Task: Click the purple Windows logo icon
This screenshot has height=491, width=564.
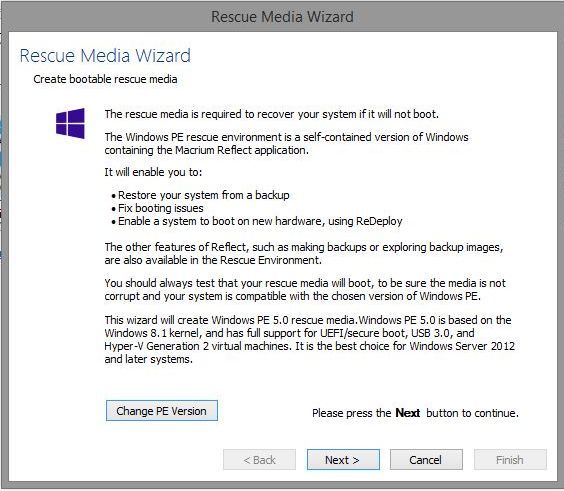Action: [x=70, y=123]
